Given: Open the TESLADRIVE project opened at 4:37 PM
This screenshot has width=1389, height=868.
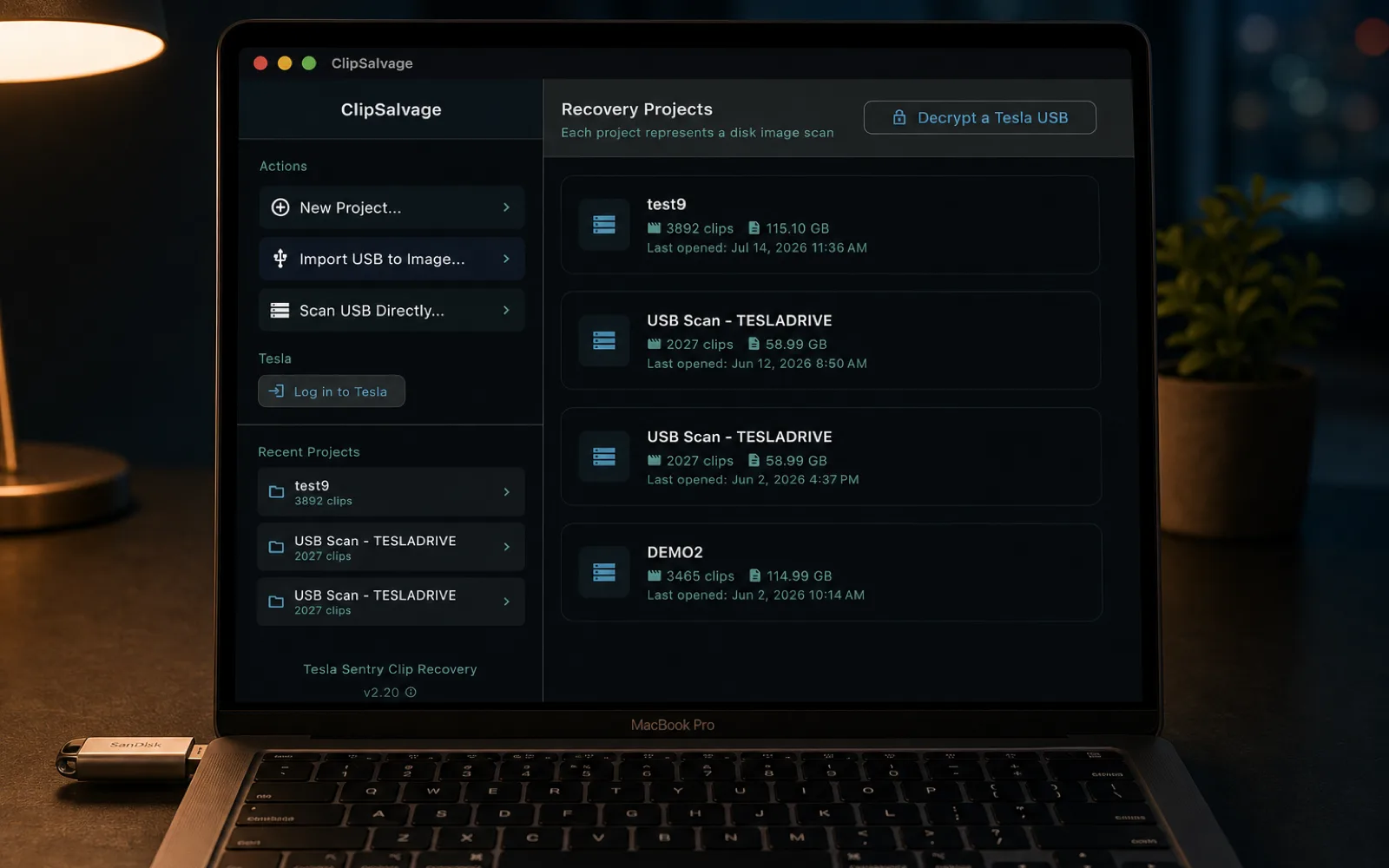Looking at the screenshot, I should [831, 457].
